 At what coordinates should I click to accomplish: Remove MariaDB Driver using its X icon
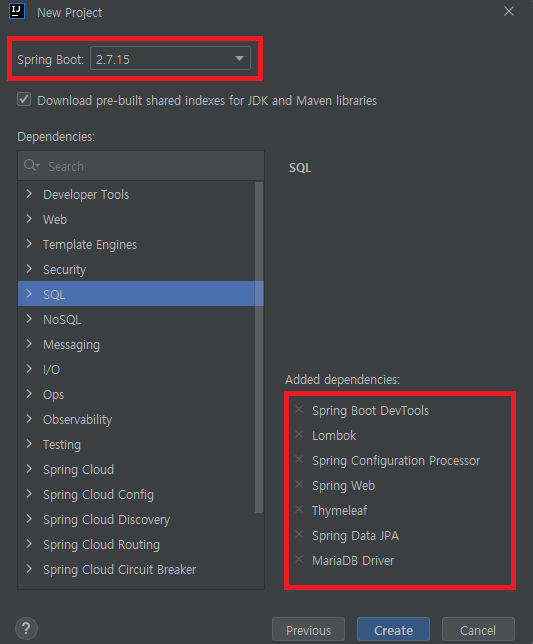pos(299,559)
